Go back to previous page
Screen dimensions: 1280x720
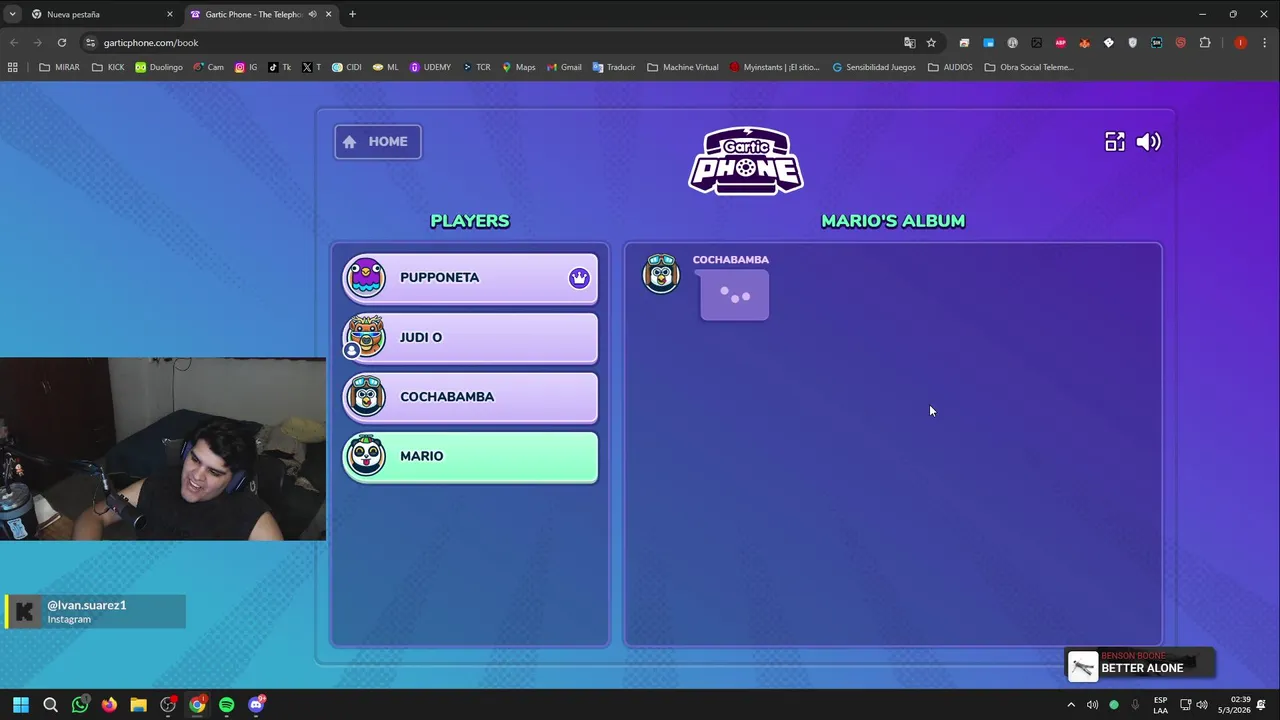point(14,43)
